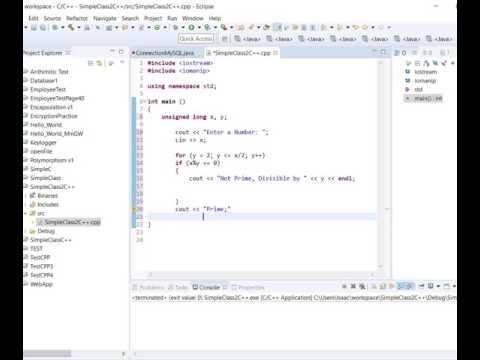Image resolution: width=480 pixels, height=360 pixels.
Task: Click the Open Console icon
Action: click(x=446, y=286)
